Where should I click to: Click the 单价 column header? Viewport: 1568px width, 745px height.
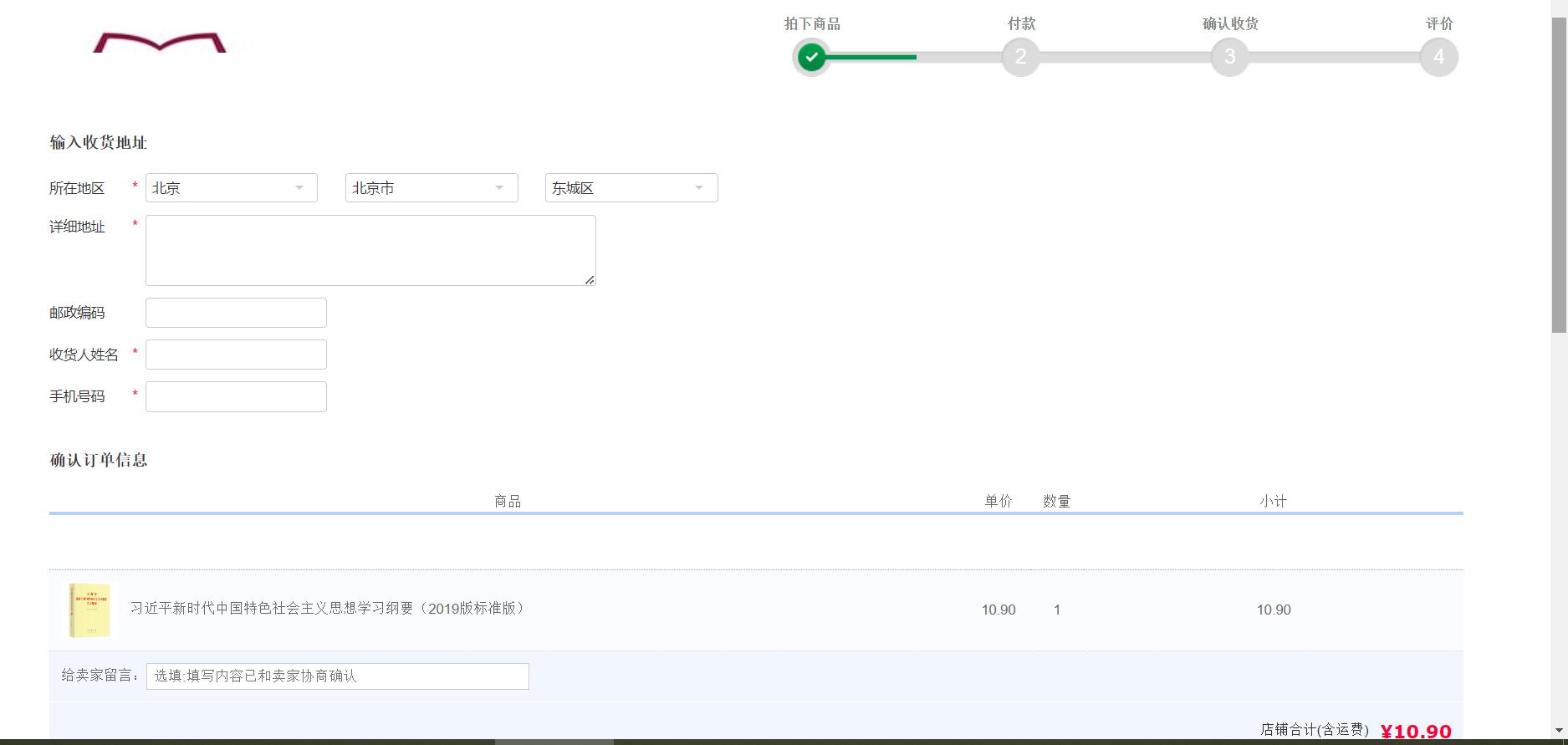click(x=999, y=501)
